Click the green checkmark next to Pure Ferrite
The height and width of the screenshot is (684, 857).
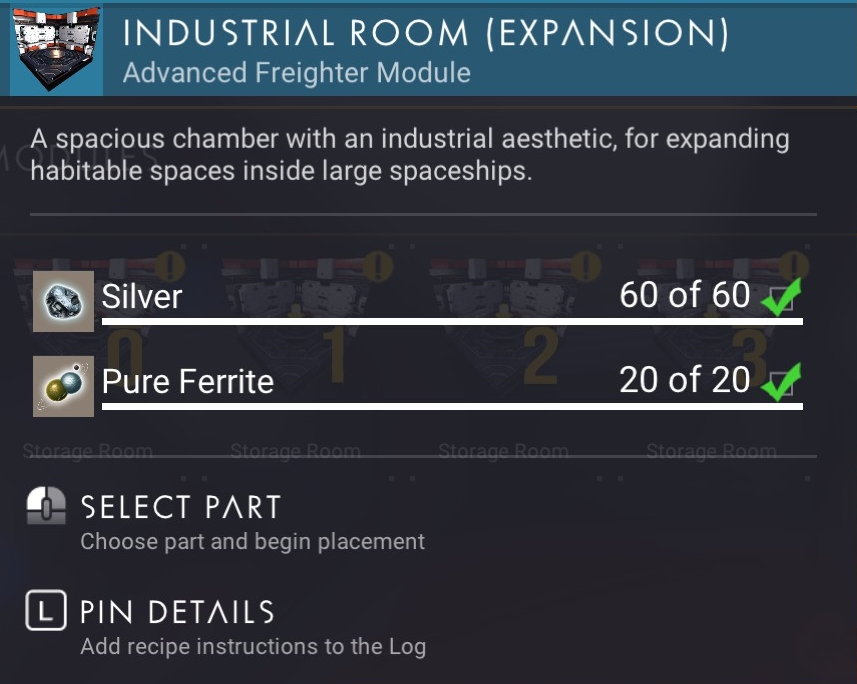782,382
